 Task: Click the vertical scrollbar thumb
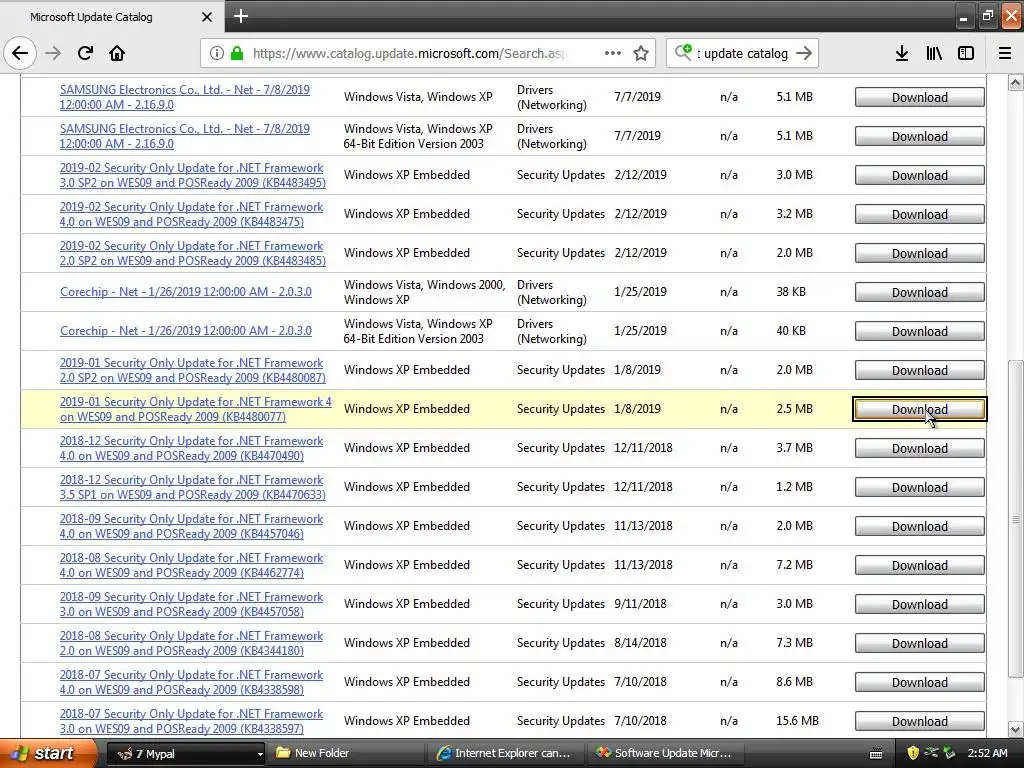point(1015,519)
